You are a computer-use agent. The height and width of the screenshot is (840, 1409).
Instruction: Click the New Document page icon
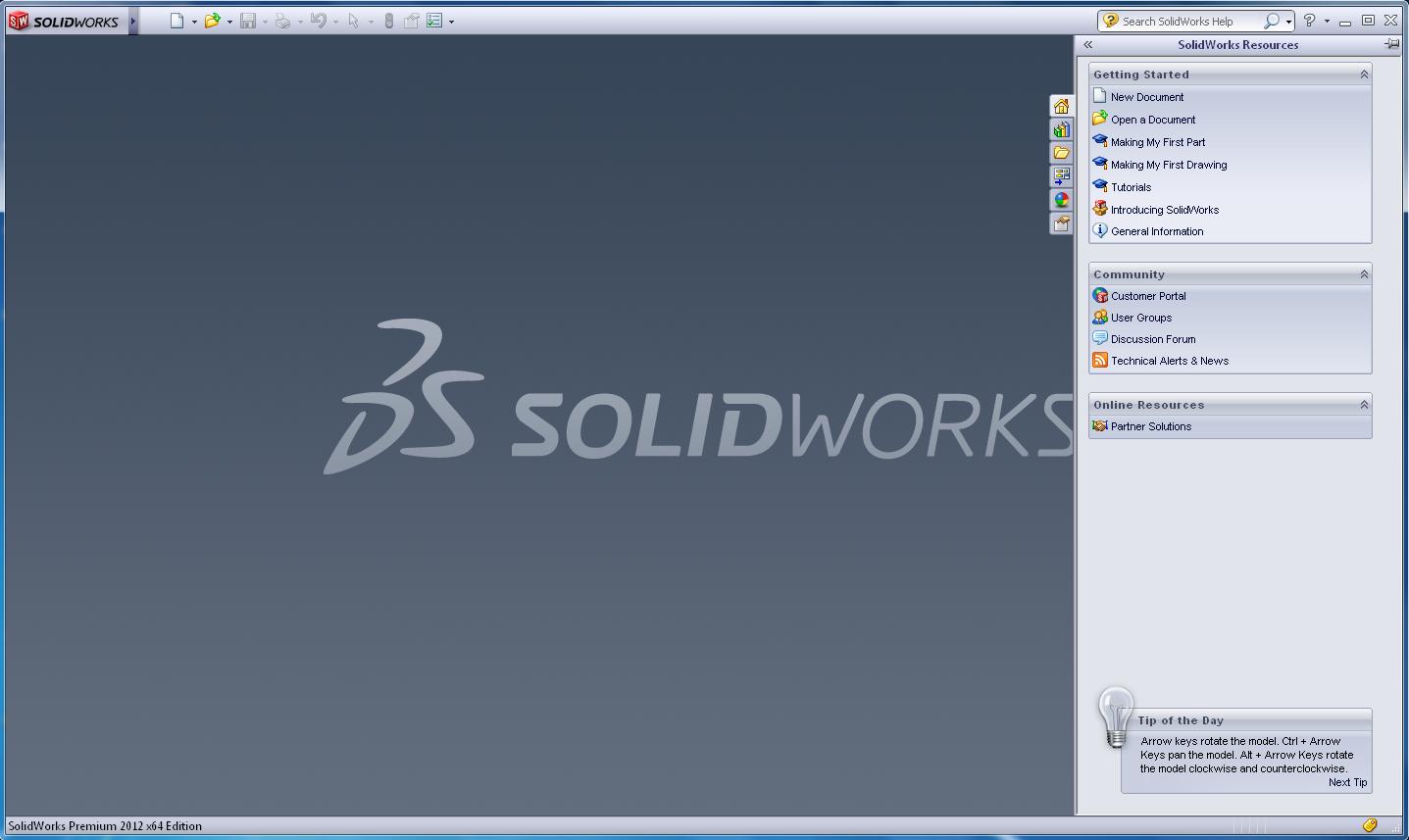tap(1100, 96)
